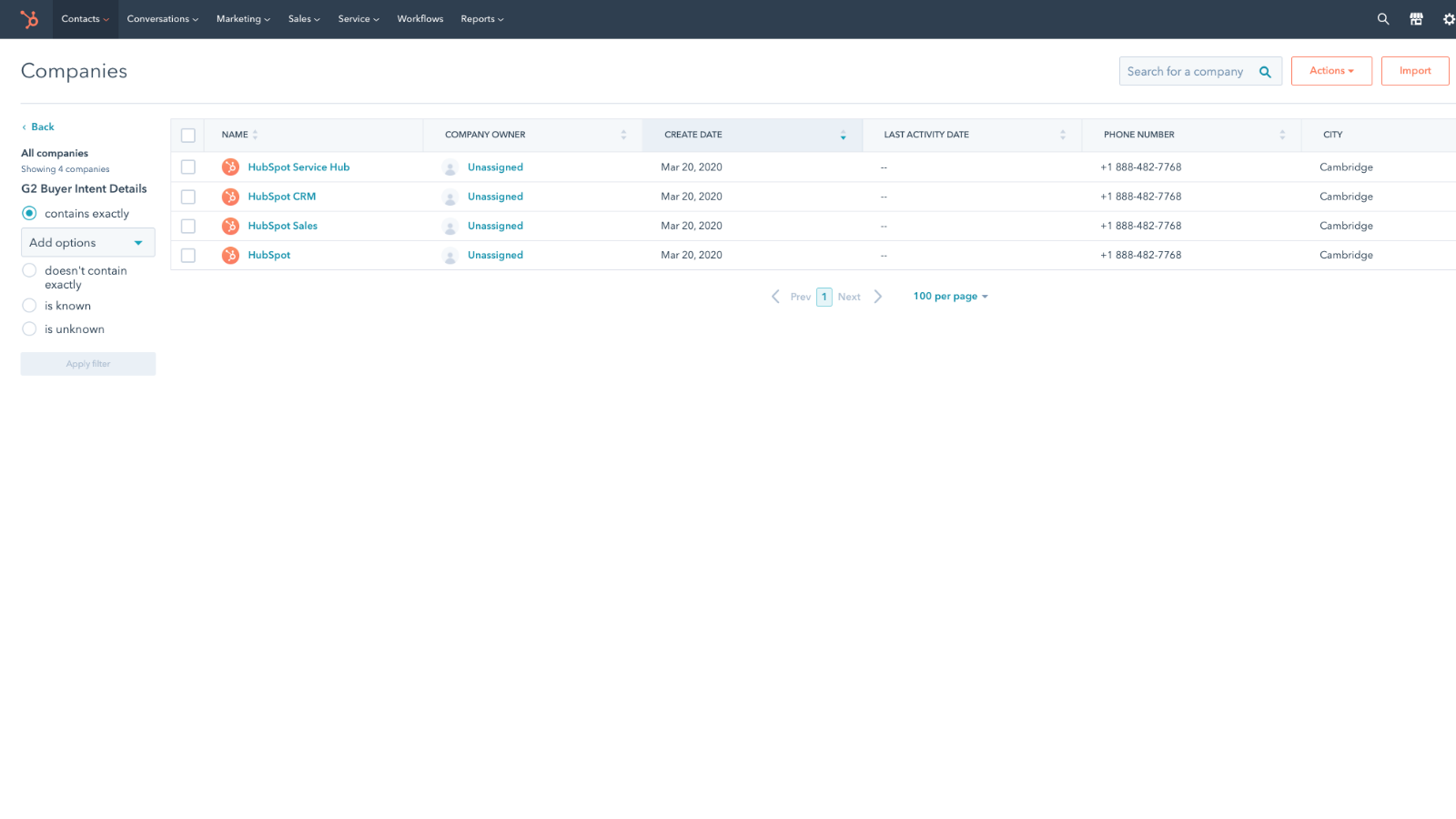Open the Actions dropdown button
The image size is (1456, 819).
coord(1331,71)
